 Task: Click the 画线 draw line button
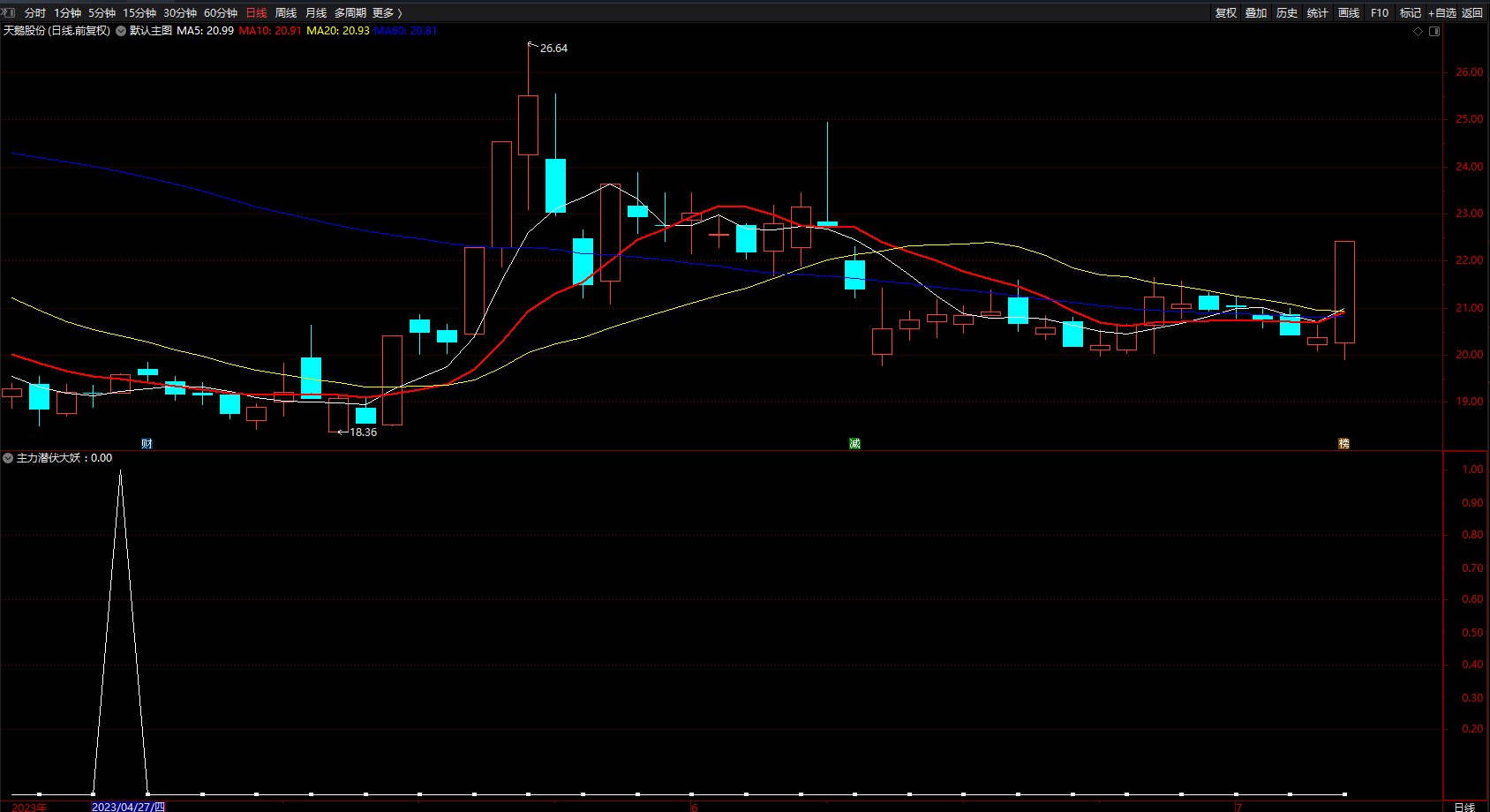pos(1348,12)
